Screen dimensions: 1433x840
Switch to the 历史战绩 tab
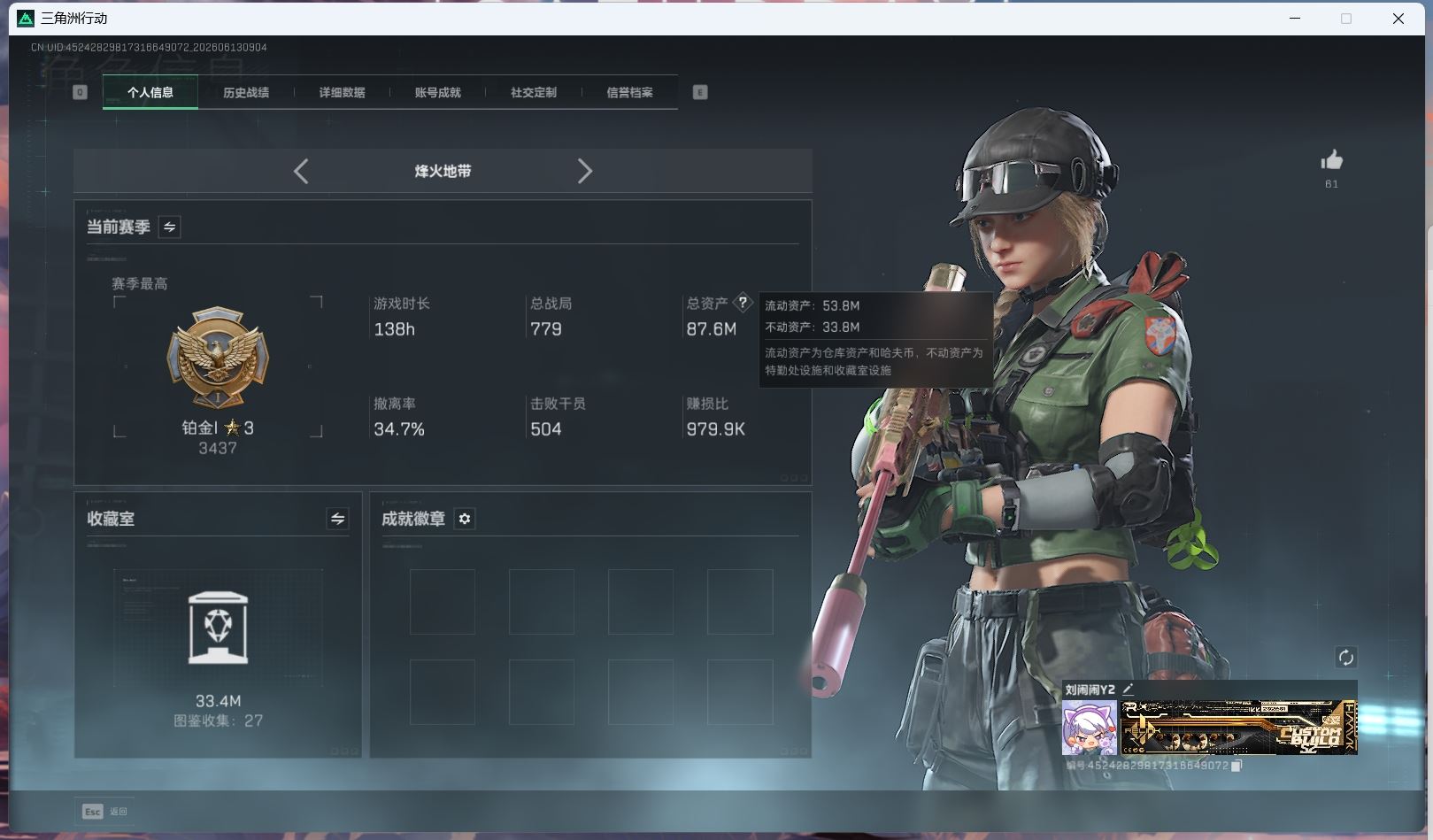coord(246,92)
